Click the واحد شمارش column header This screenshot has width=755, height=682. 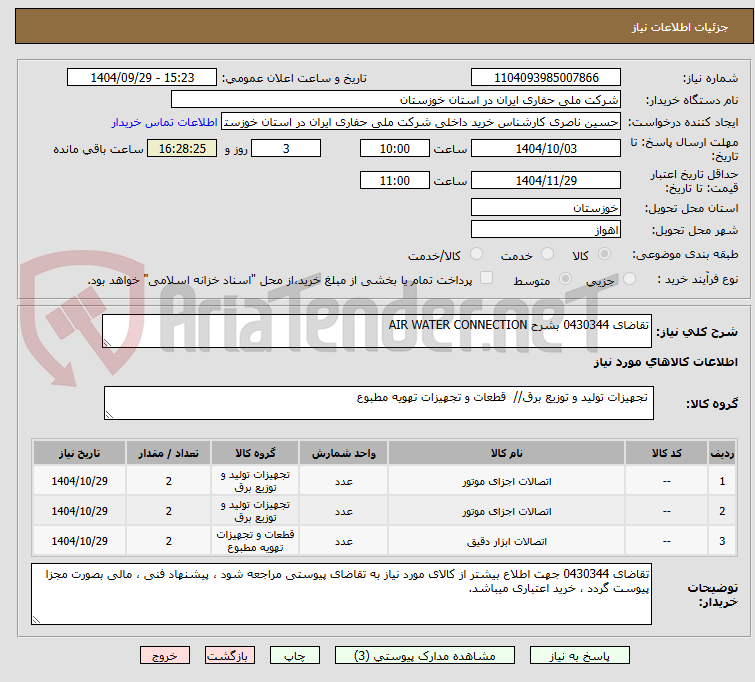coord(343,453)
